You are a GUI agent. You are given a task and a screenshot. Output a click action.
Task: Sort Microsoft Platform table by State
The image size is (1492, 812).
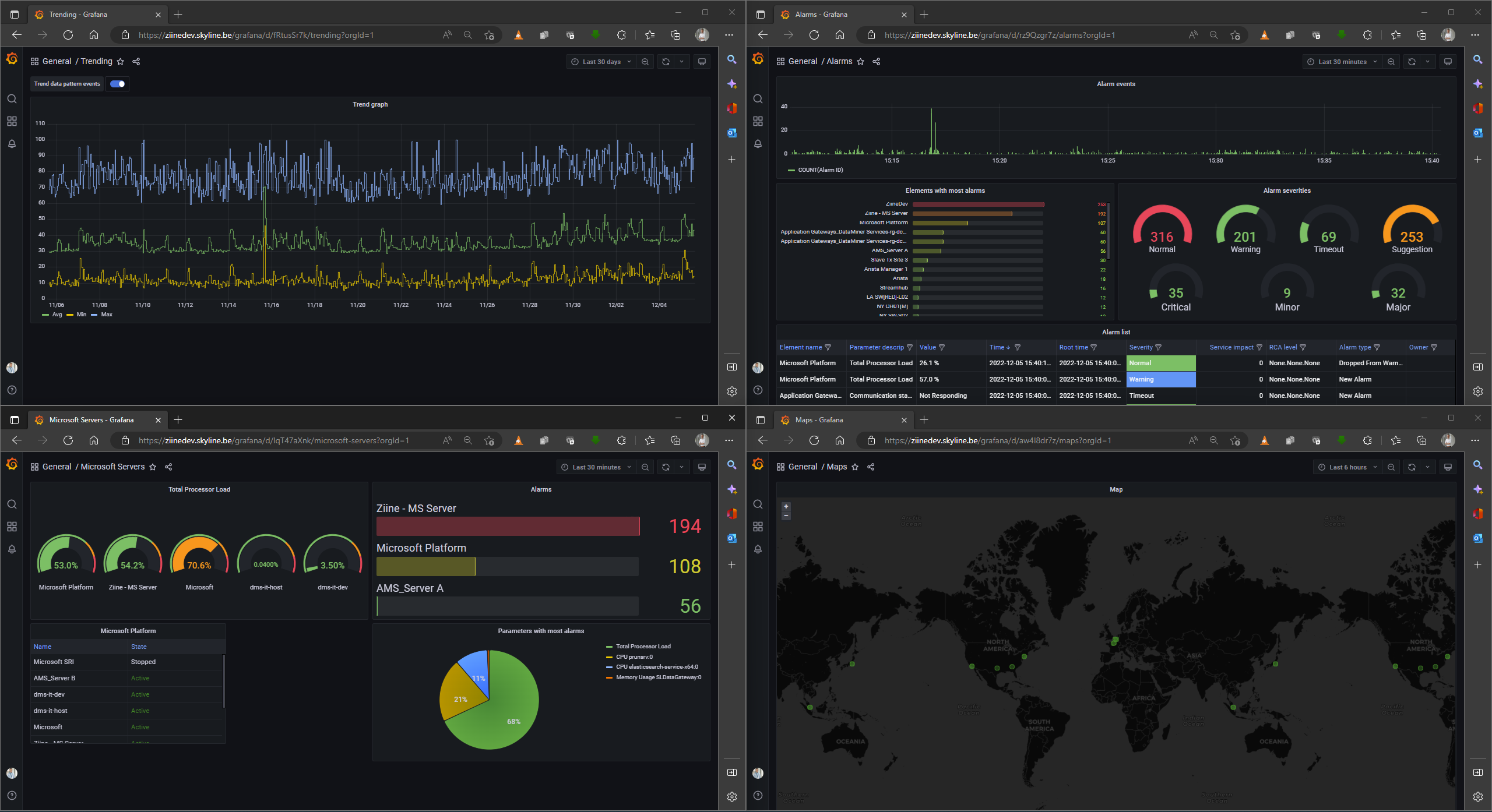[x=139, y=647]
